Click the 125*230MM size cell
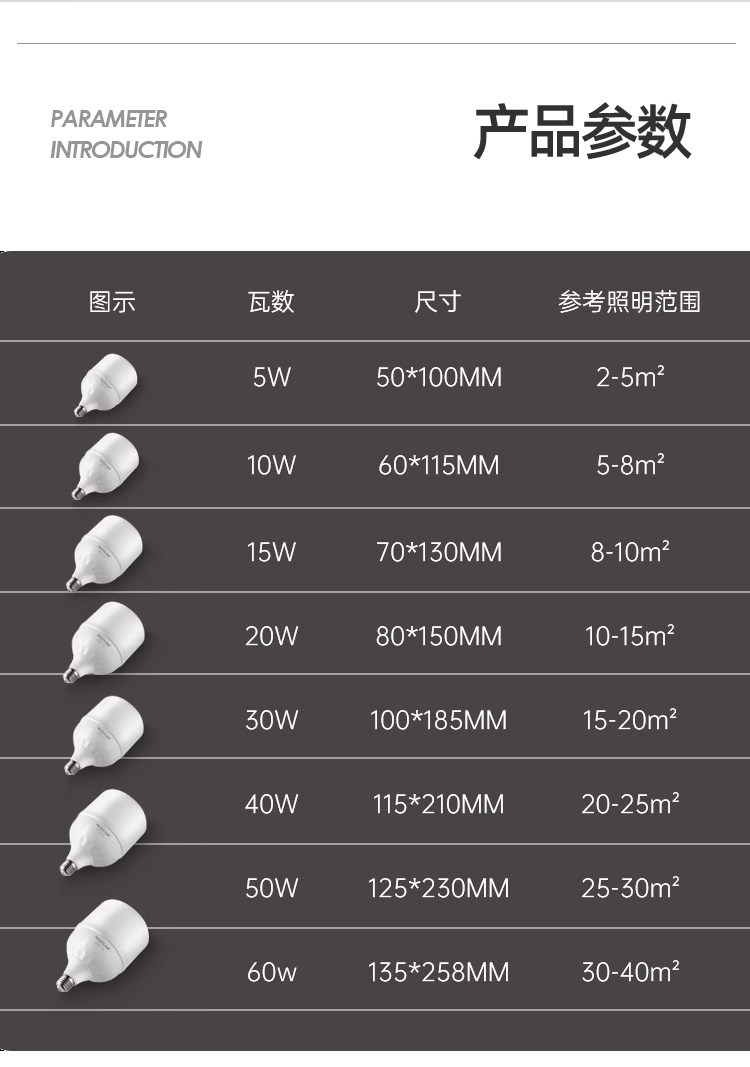 (x=439, y=888)
